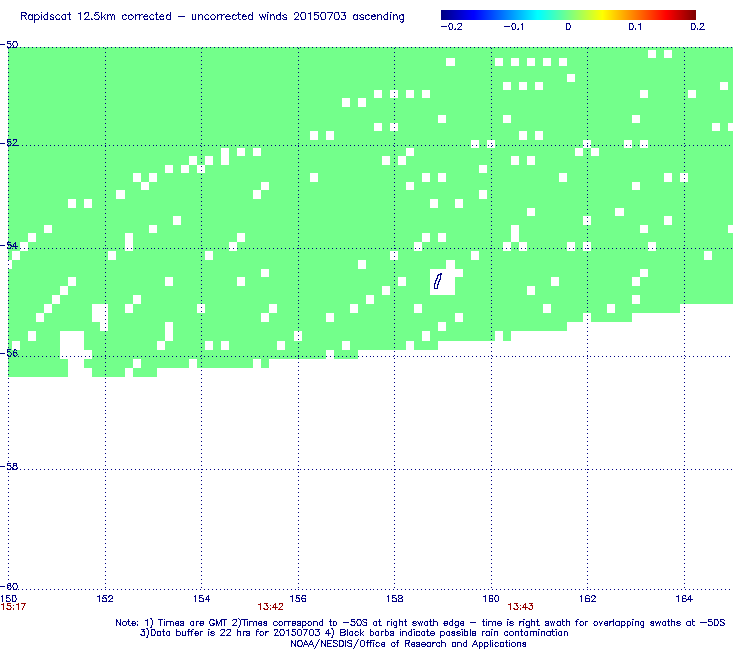Click the 156 longitude axis label

[x=298, y=599]
